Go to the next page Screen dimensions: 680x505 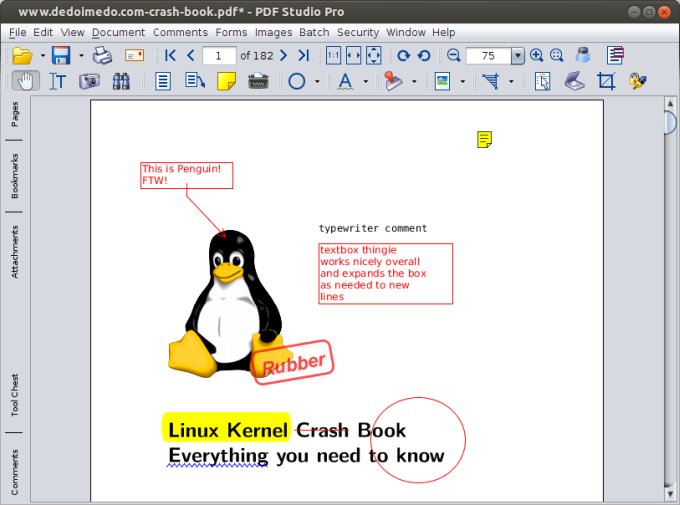[284, 56]
